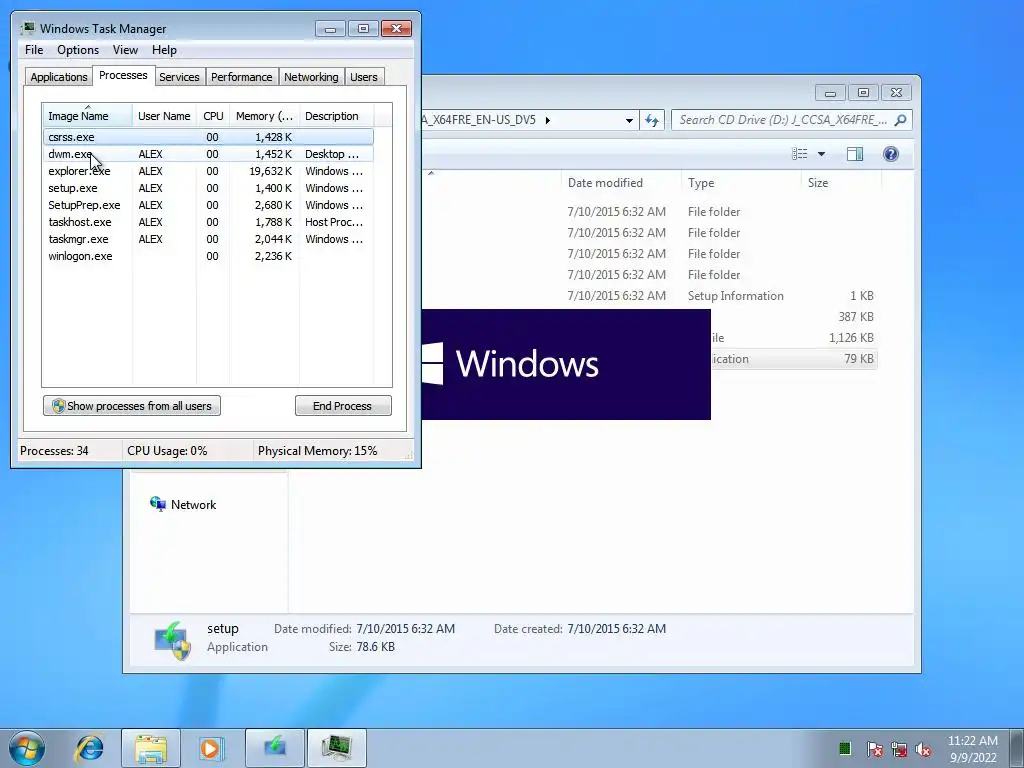Viewport: 1024px width, 768px height.
Task: Sort by User Name column
Action: click(164, 116)
